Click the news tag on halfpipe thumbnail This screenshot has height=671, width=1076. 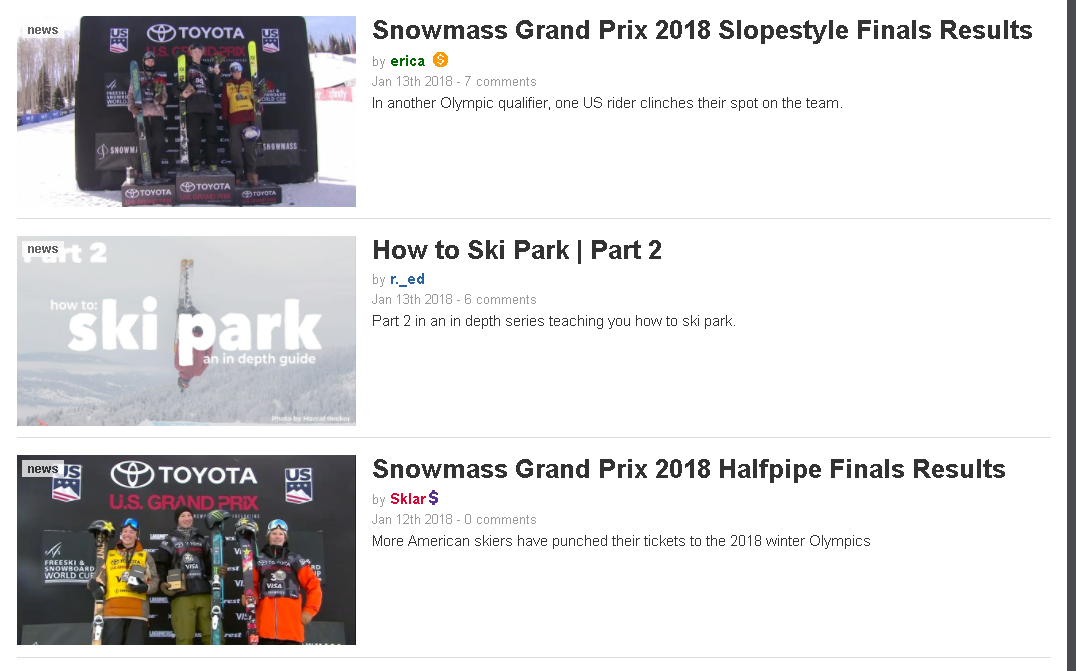tap(43, 469)
